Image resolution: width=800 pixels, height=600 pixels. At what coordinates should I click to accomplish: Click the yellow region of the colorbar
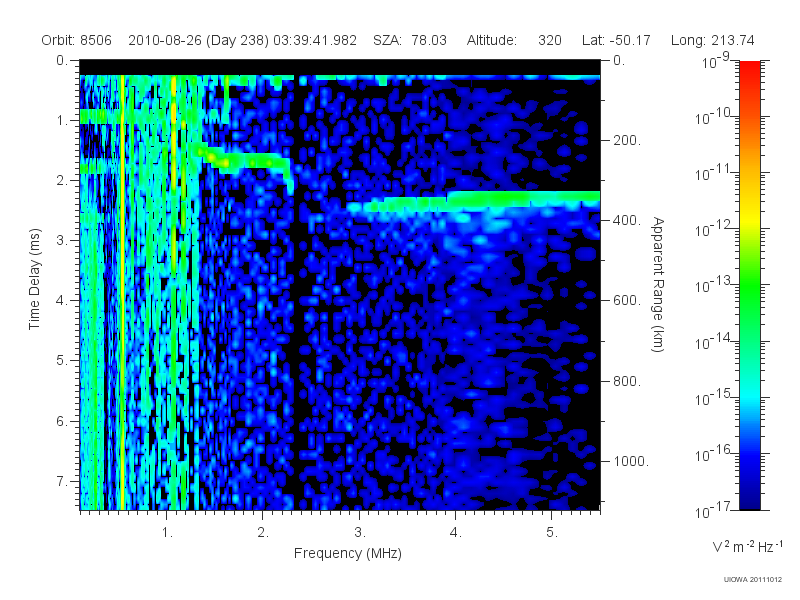[749, 217]
